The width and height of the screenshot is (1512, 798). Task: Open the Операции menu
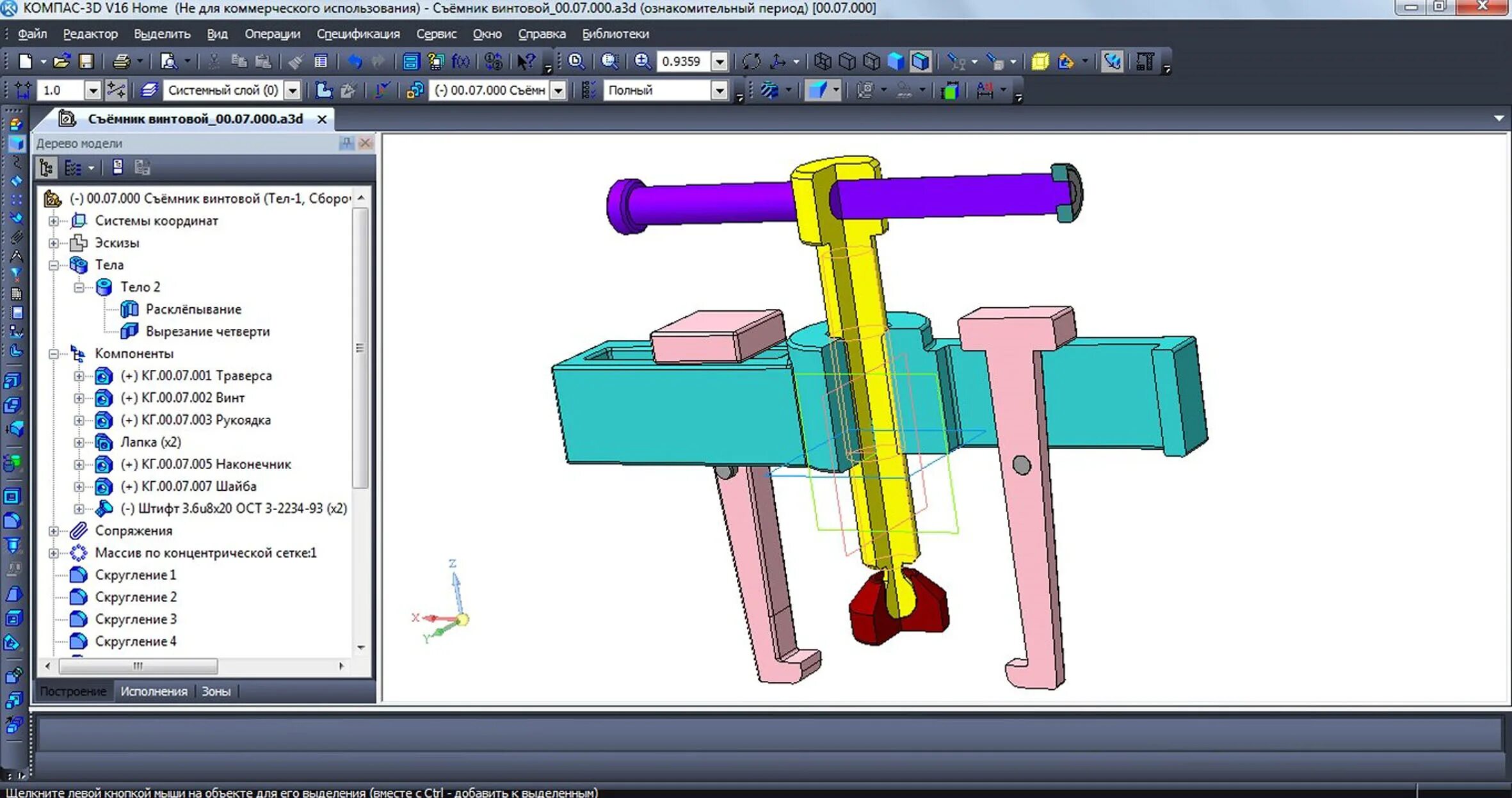[272, 34]
